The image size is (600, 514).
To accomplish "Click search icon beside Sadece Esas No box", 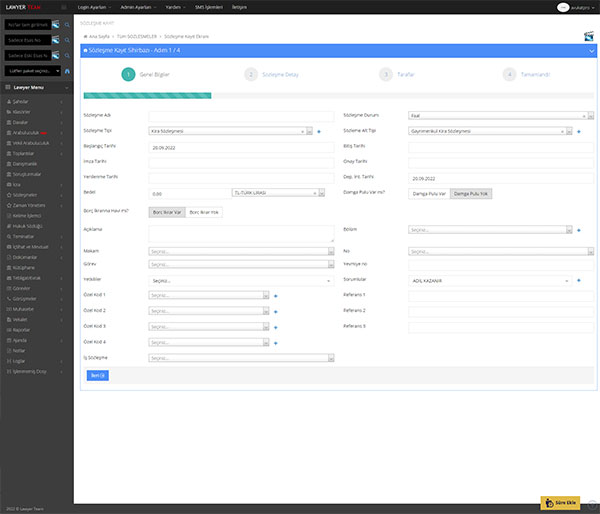I will [67, 40].
